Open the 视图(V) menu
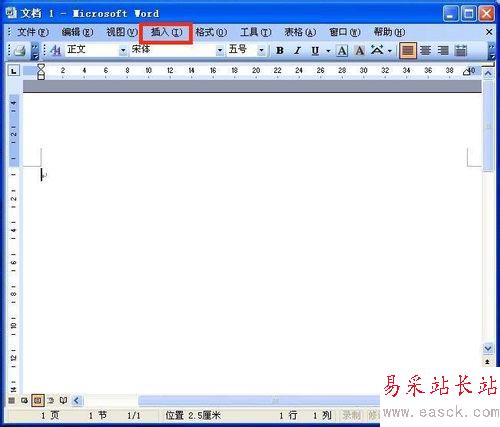This screenshot has width=500, height=427. tap(122, 32)
